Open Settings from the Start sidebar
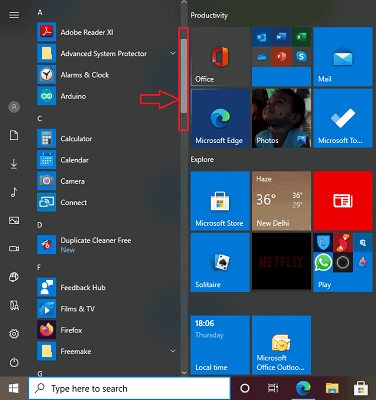376x400 pixels. (x=14, y=334)
